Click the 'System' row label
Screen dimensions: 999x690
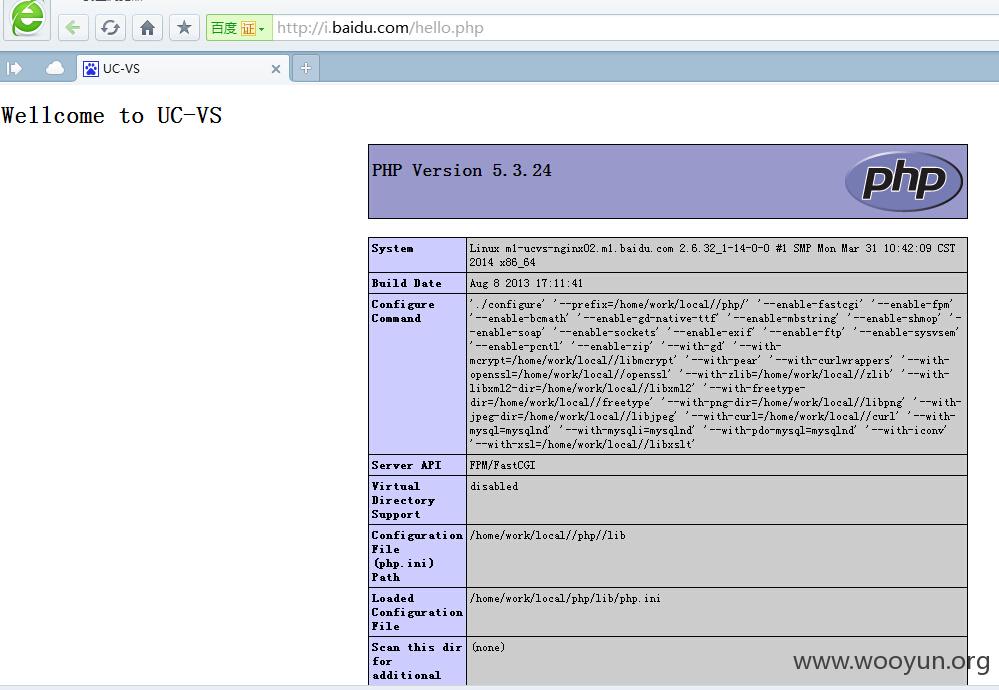click(392, 248)
